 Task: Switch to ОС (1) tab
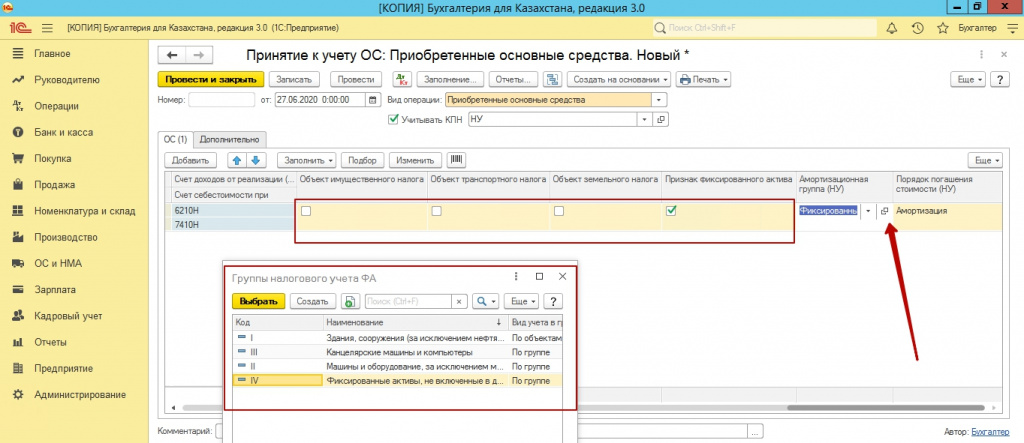(x=175, y=139)
